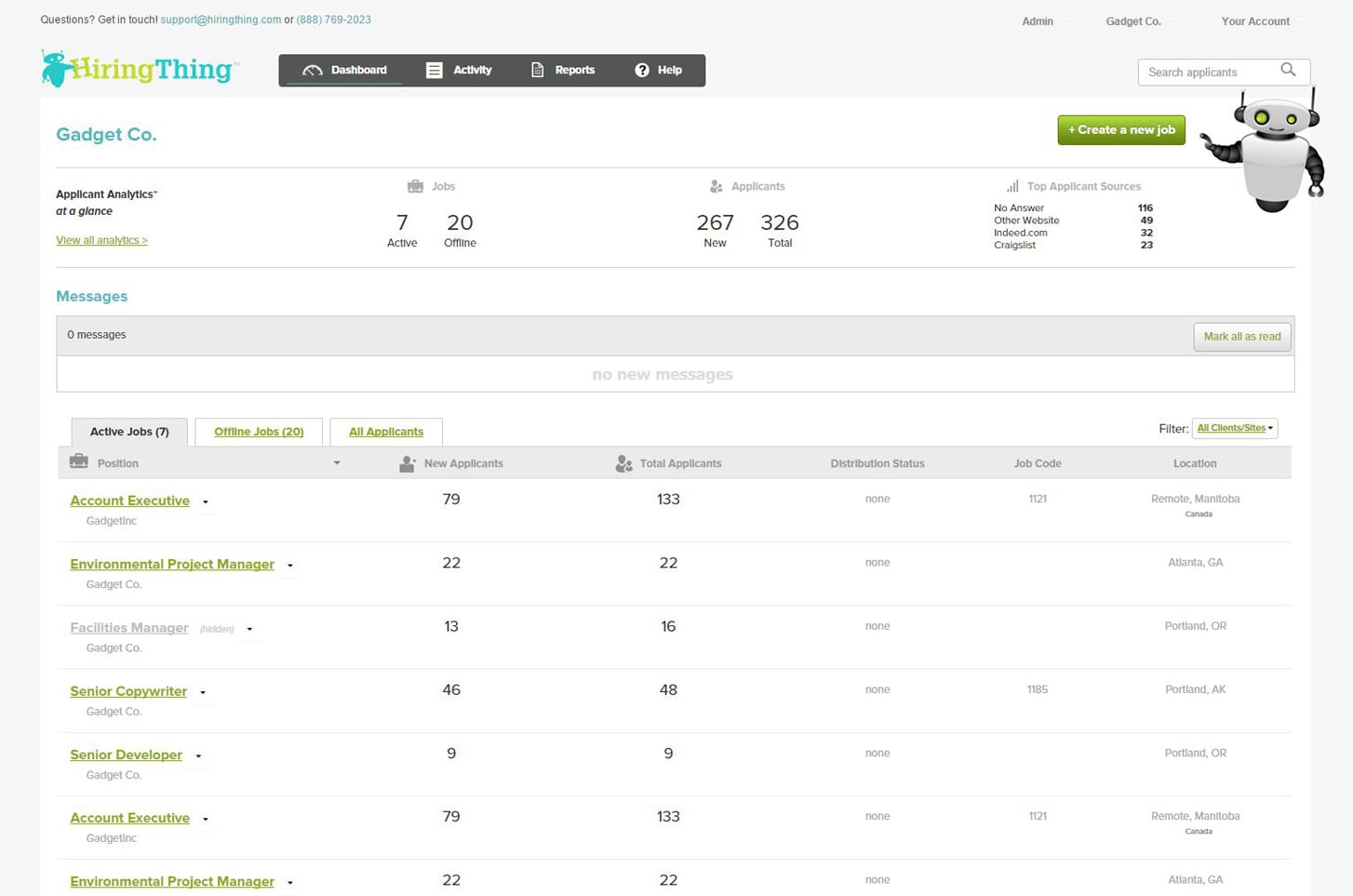Expand options arrow for first Account Executive job

206,502
